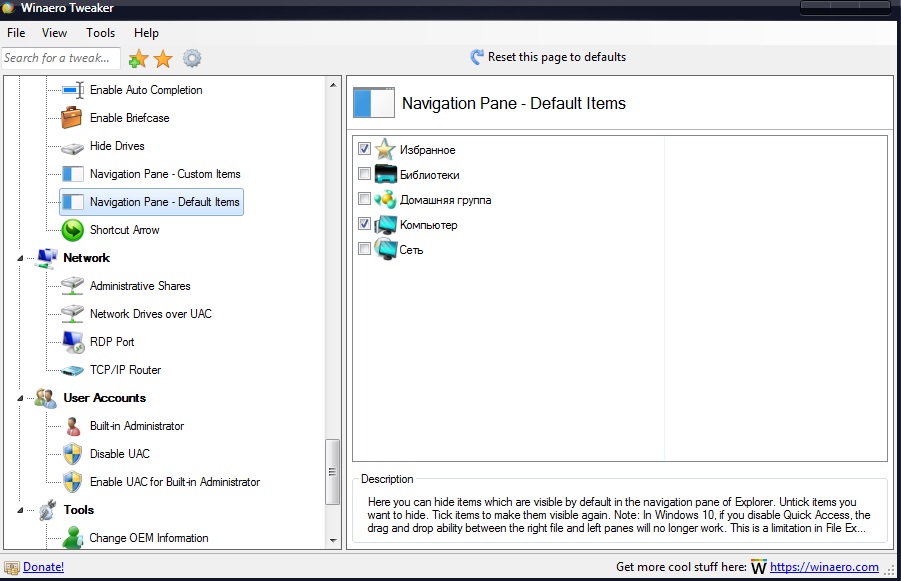Tick the Библиотеки checkbox
This screenshot has width=901, height=581.
[364, 174]
